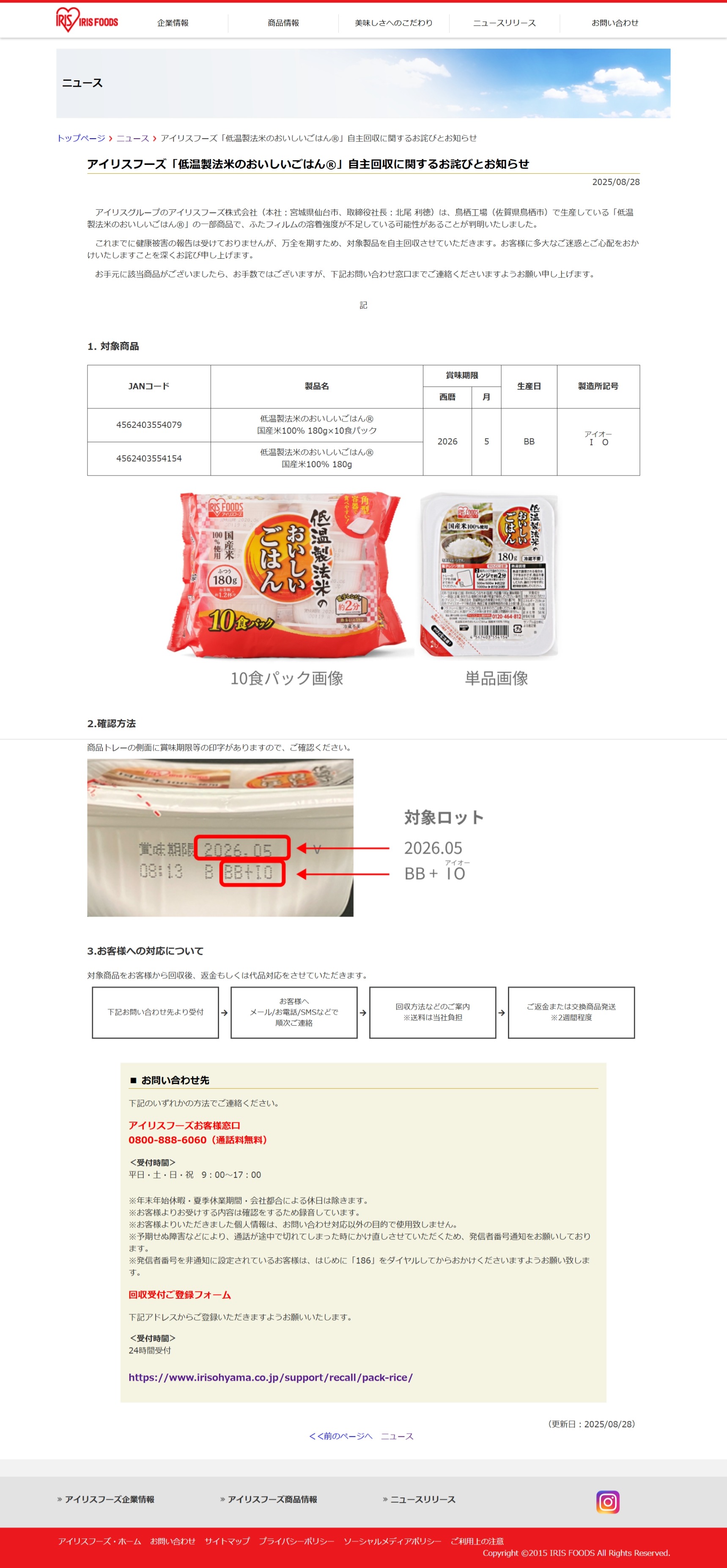Click the IRIS FOODS logo
This screenshot has width=727, height=1568.
[x=87, y=20]
